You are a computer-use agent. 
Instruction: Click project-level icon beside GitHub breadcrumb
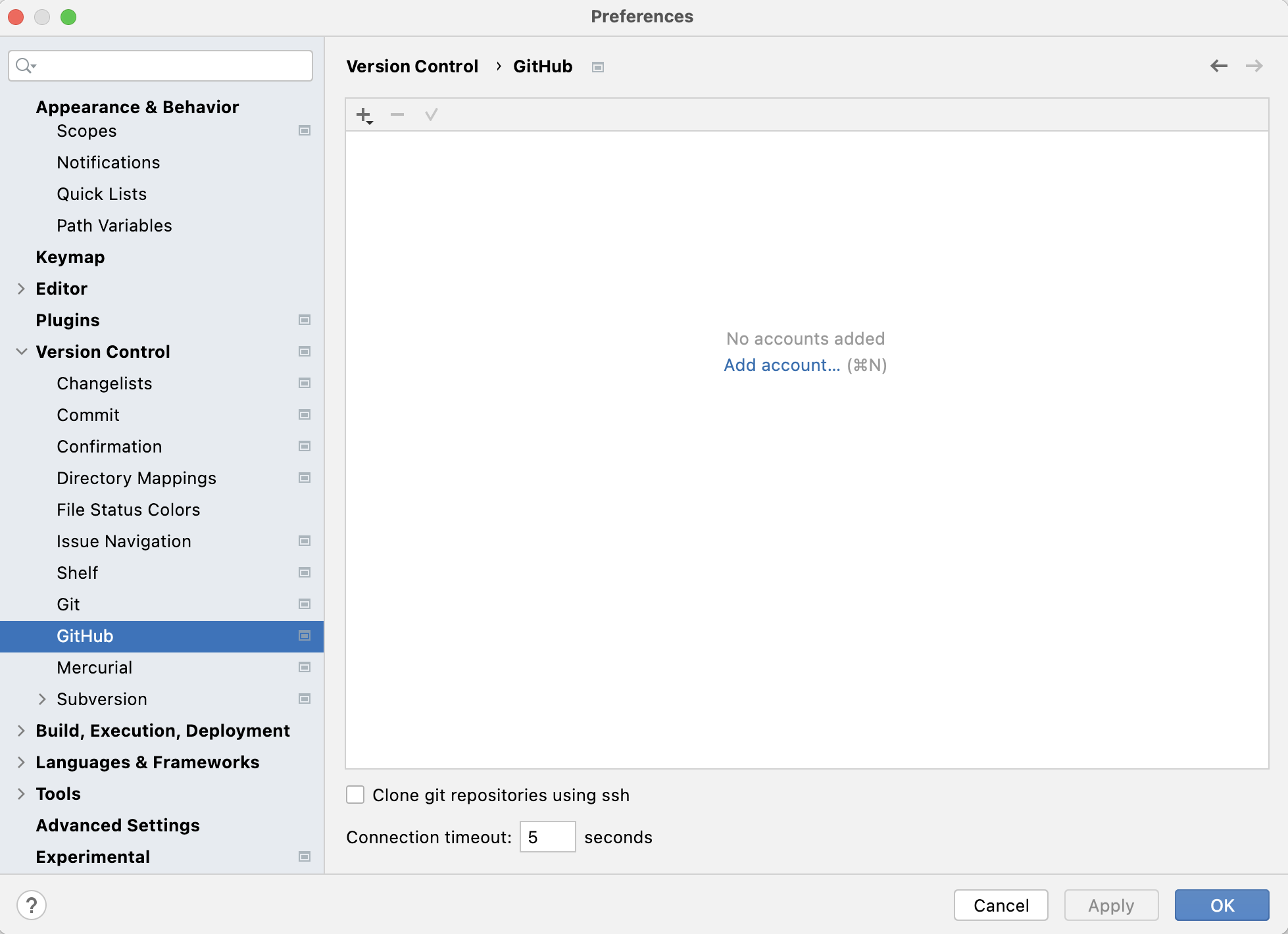598,67
